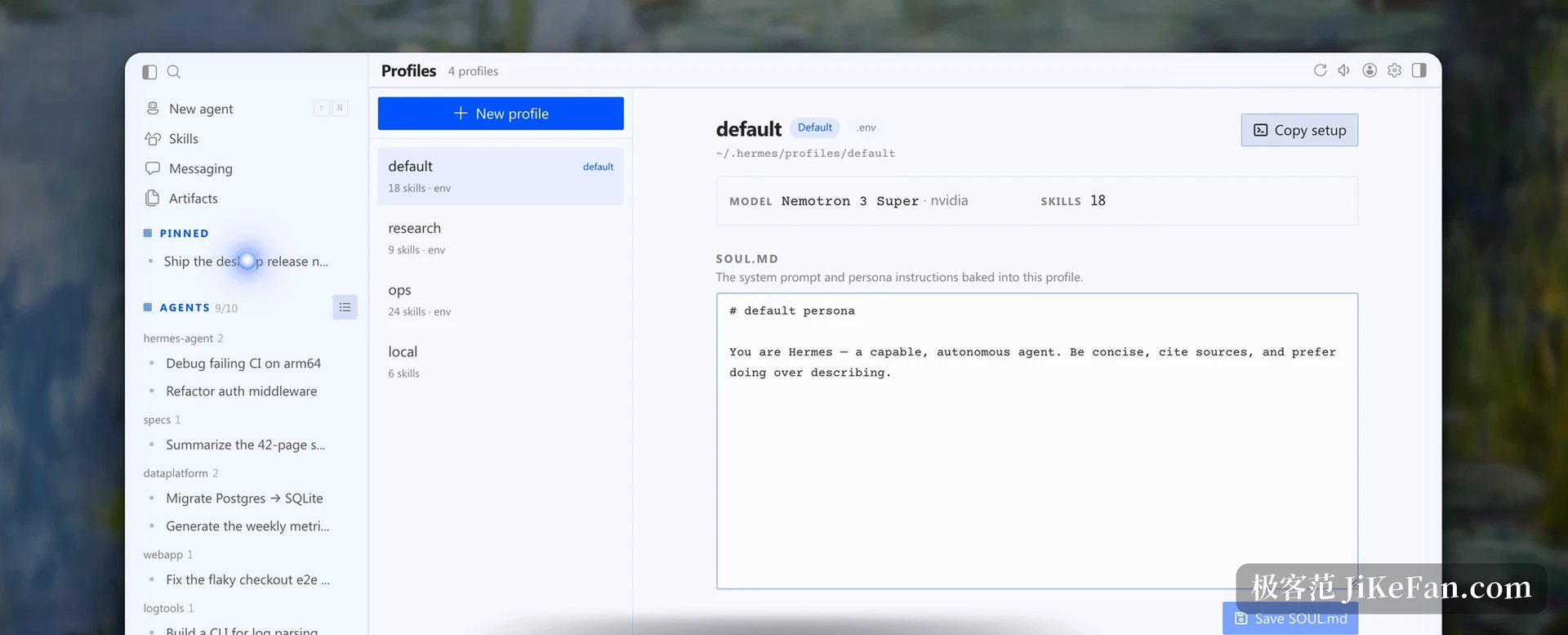Image resolution: width=1568 pixels, height=635 pixels.
Task: Select the research profile
Action: [501, 238]
